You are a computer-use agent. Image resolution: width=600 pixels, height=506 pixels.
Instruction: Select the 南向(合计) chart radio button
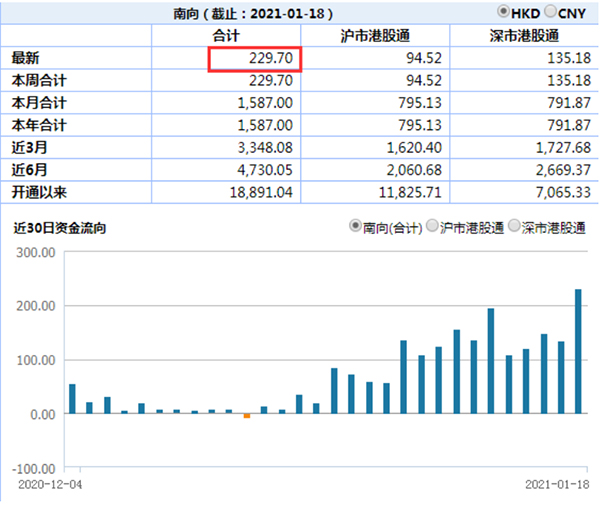[355, 226]
